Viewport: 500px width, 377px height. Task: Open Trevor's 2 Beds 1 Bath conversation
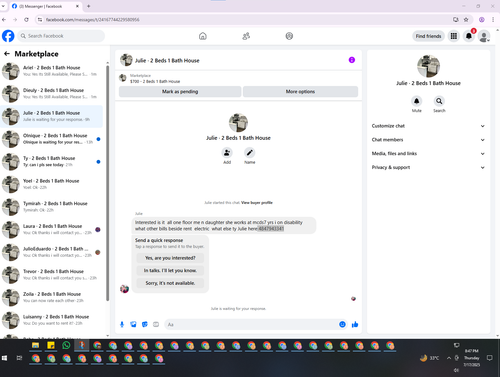52,275
